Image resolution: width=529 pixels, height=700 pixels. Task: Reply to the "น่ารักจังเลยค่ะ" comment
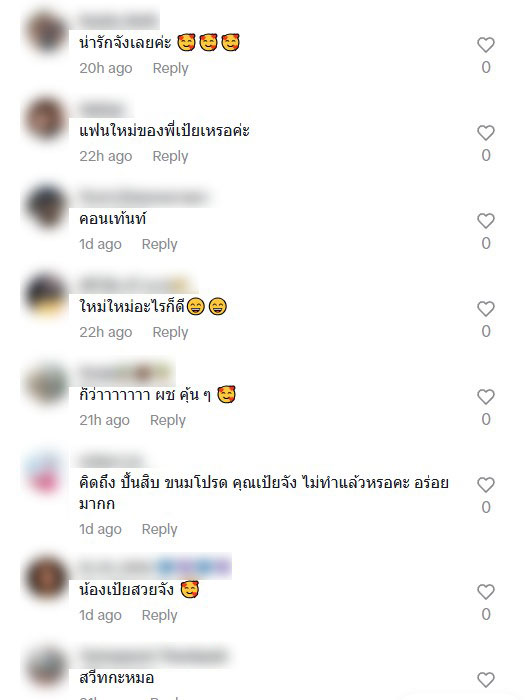[x=170, y=68]
